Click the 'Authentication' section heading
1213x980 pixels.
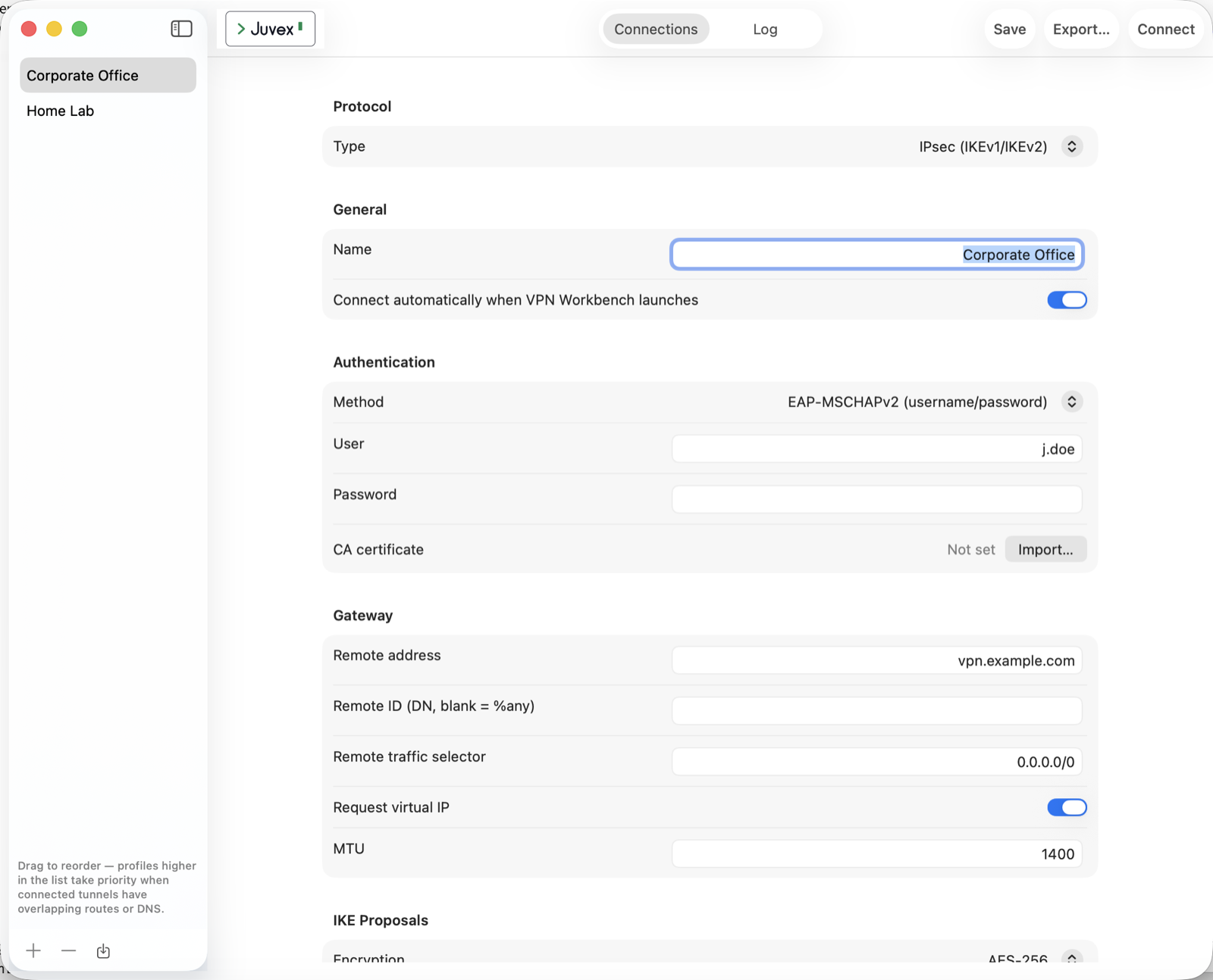384,362
